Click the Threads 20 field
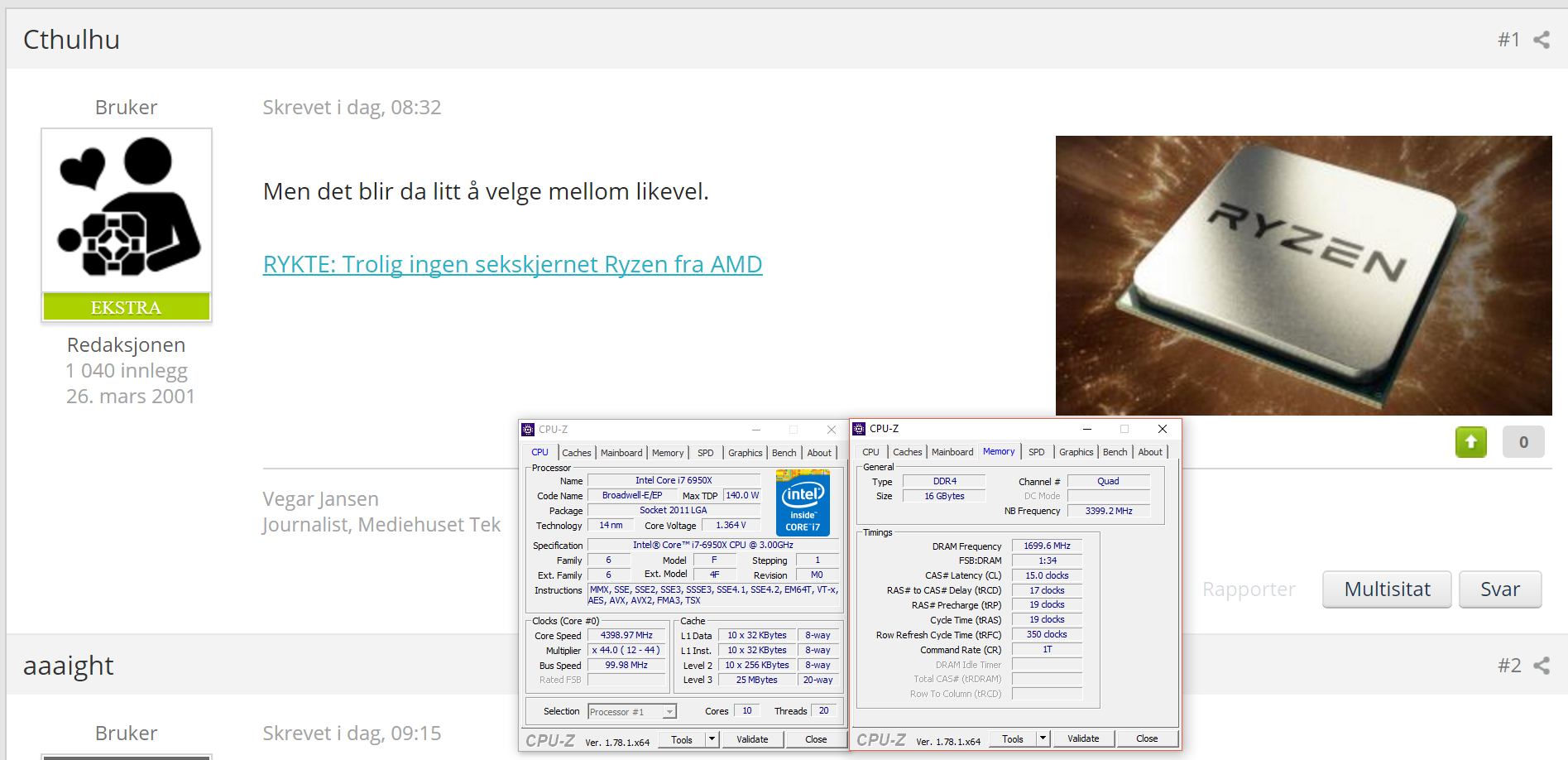 [823, 711]
